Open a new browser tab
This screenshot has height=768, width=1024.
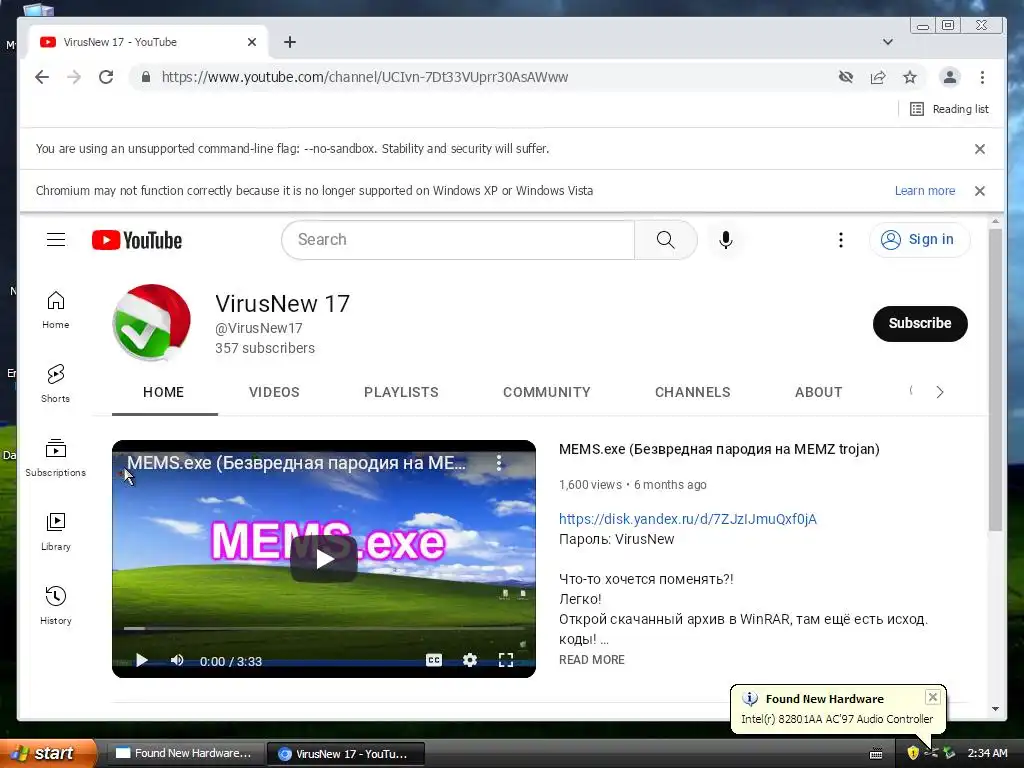pos(290,42)
